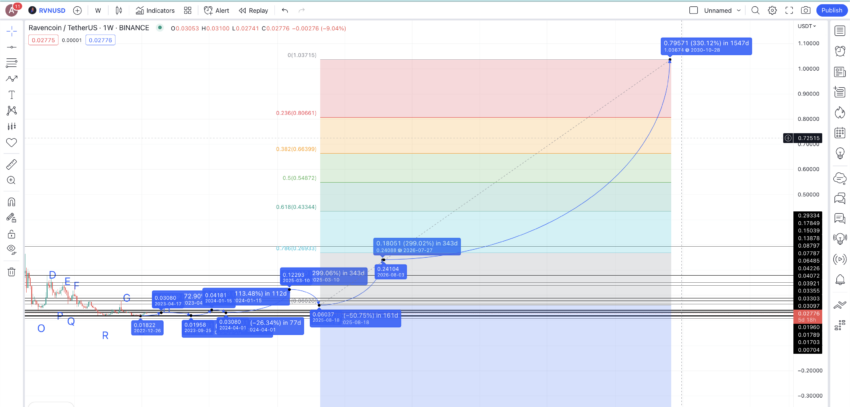Click the Publish button
Viewport: 850px width, 407px height.
point(831,10)
